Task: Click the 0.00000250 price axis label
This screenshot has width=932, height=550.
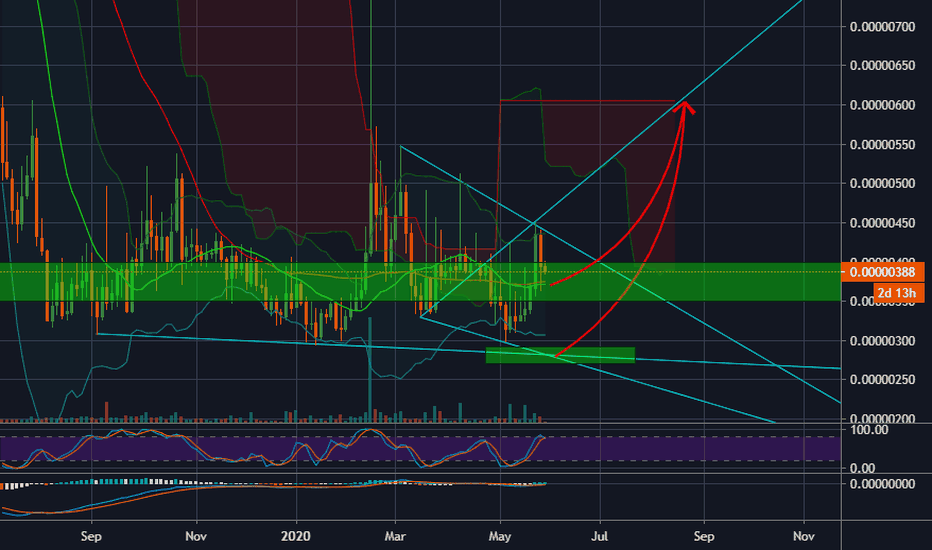Action: [x=883, y=379]
